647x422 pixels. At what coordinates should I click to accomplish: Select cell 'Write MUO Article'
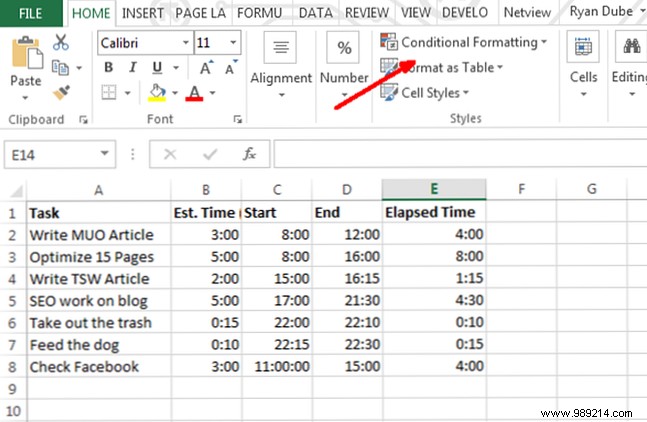(99, 235)
